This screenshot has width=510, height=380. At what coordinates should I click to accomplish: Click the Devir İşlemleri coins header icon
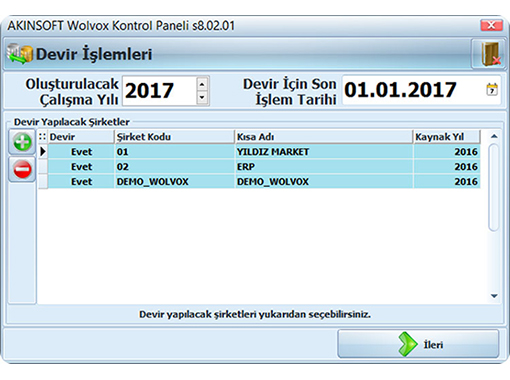click(20, 54)
